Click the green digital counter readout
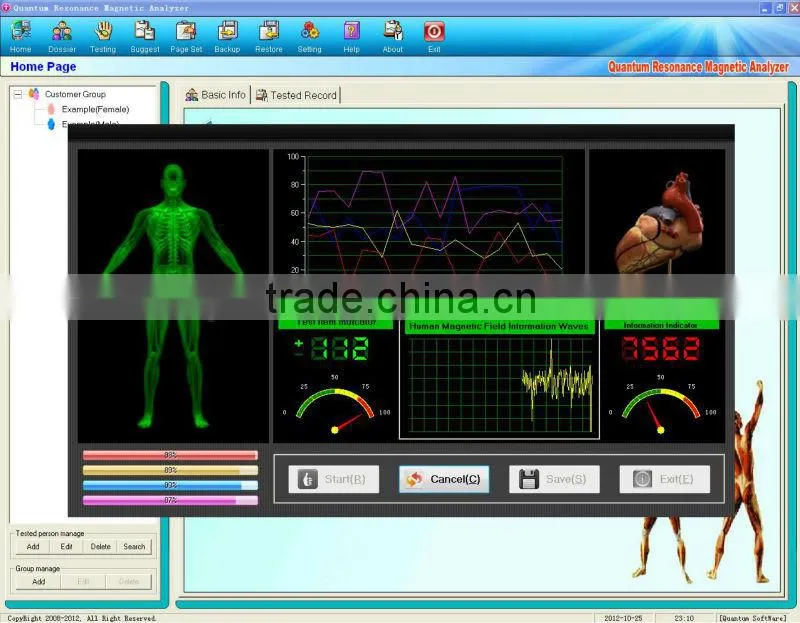The height and width of the screenshot is (623, 800). 332,349
